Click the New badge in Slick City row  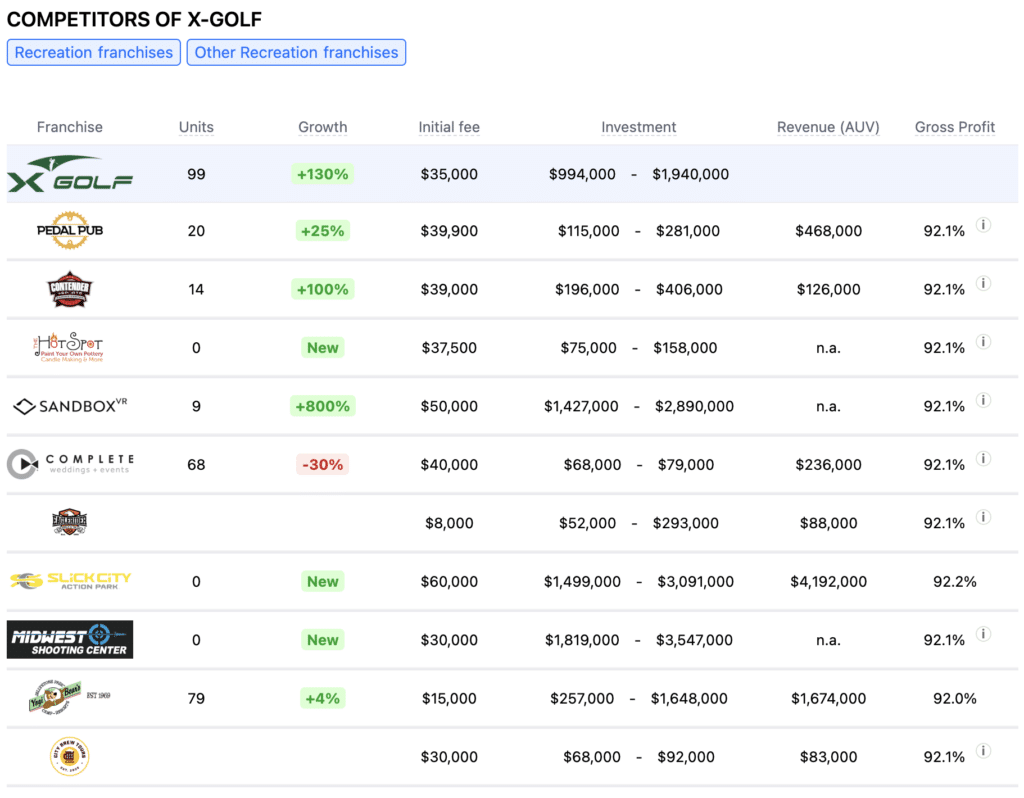point(323,581)
